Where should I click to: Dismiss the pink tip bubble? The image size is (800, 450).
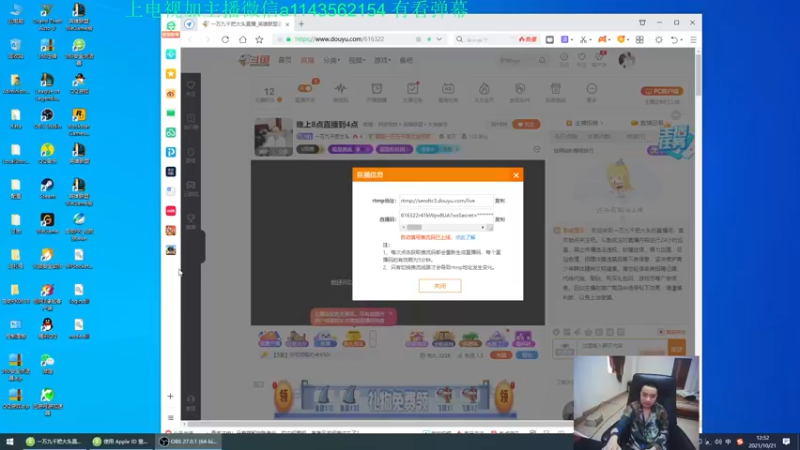(x=391, y=313)
